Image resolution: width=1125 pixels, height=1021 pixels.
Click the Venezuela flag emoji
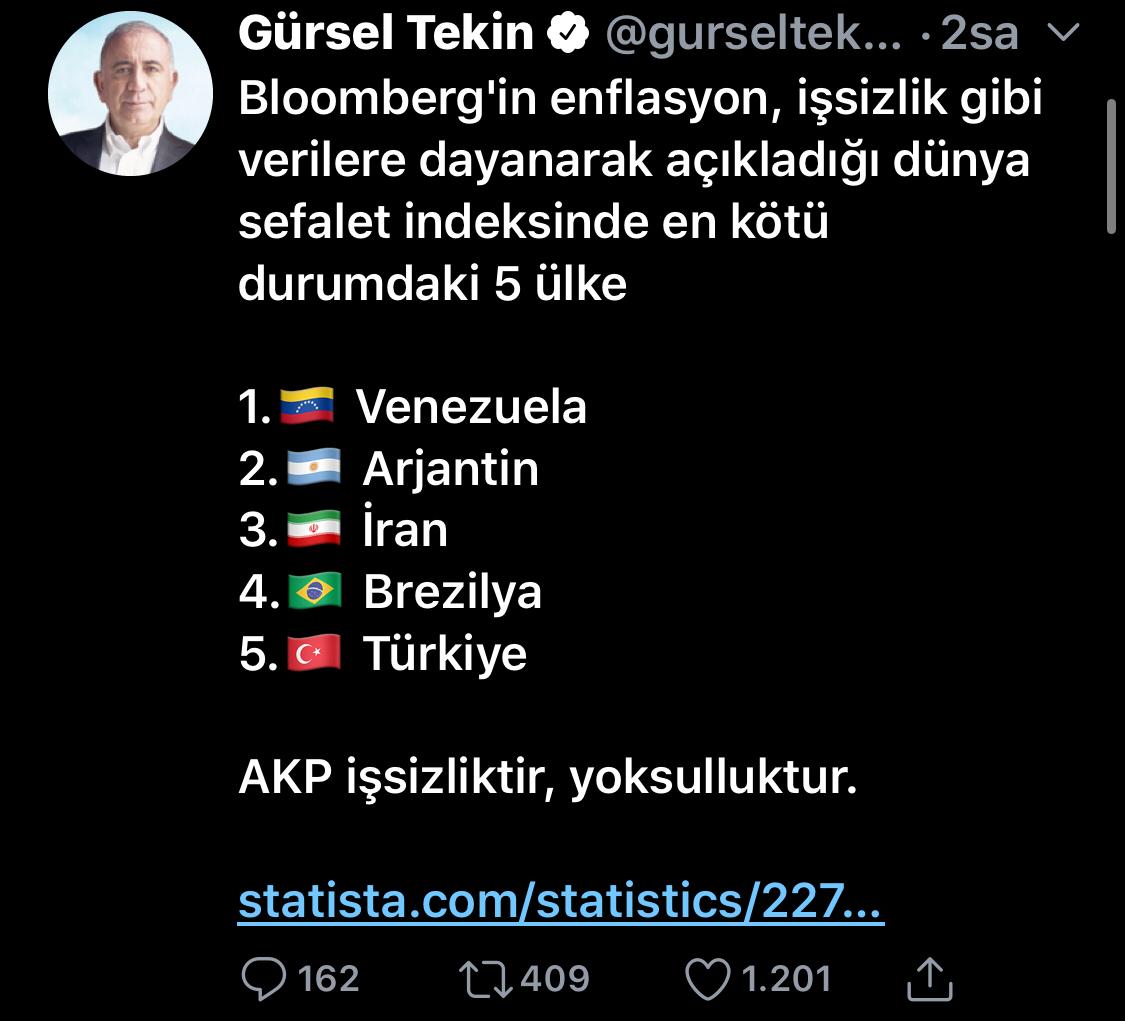[307, 406]
